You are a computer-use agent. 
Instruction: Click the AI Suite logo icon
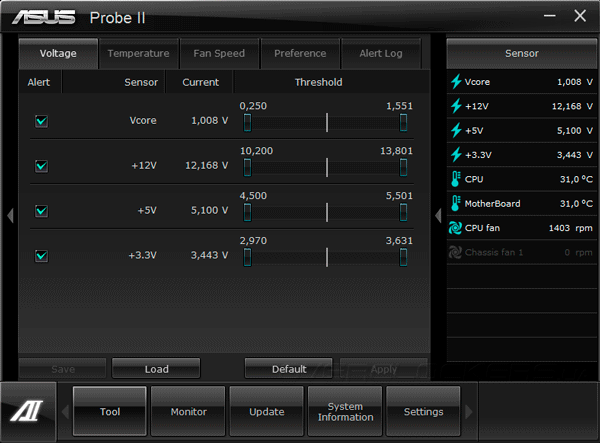tap(27, 411)
